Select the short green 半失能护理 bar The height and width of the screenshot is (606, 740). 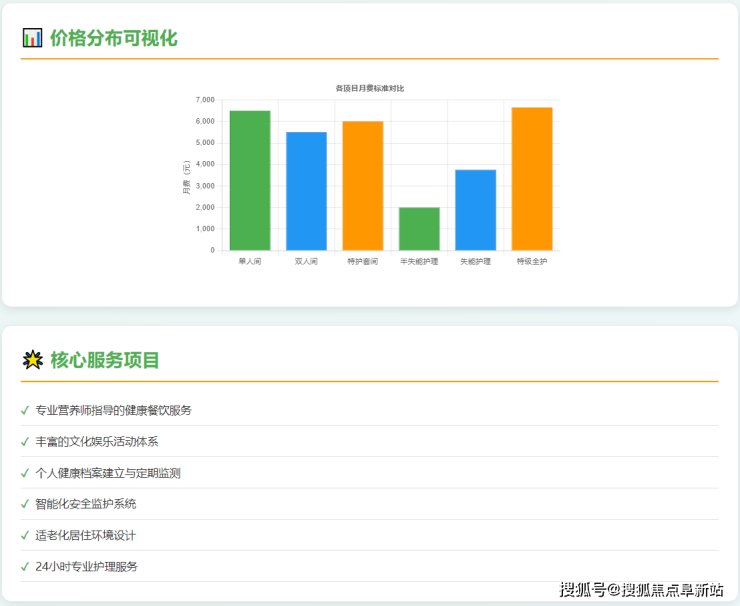click(419, 229)
